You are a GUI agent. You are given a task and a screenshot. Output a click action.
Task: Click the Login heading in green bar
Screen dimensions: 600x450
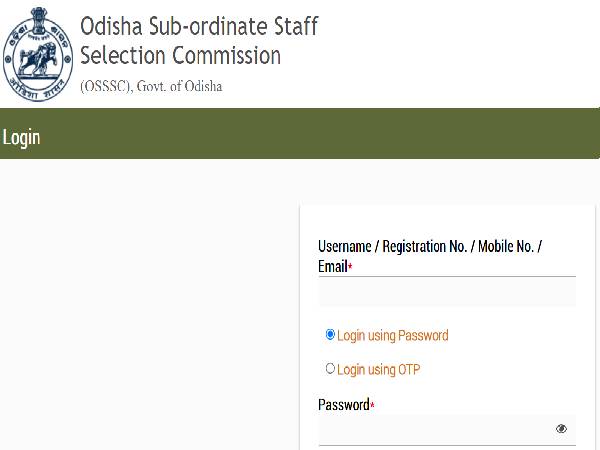point(21,137)
